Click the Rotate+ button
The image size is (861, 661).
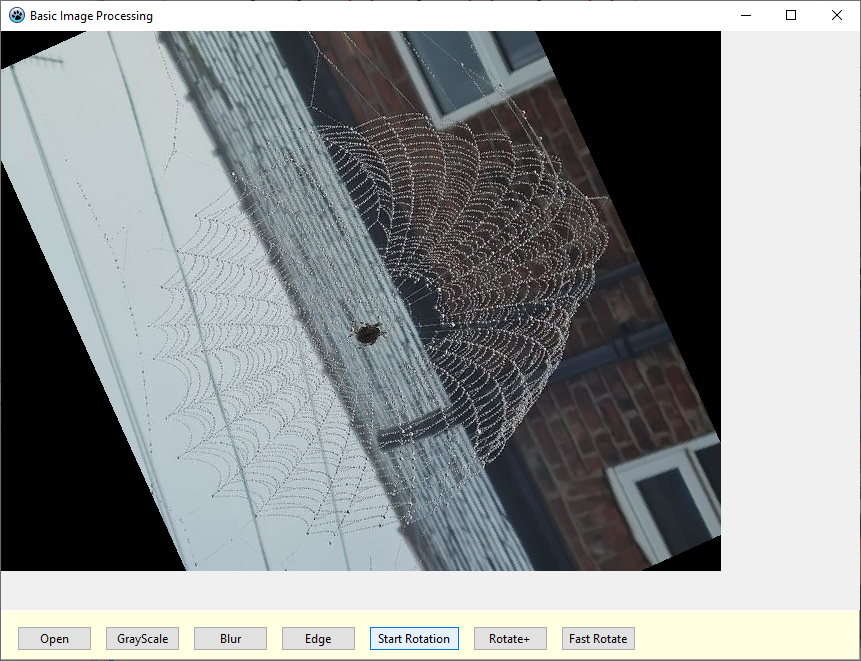click(510, 638)
